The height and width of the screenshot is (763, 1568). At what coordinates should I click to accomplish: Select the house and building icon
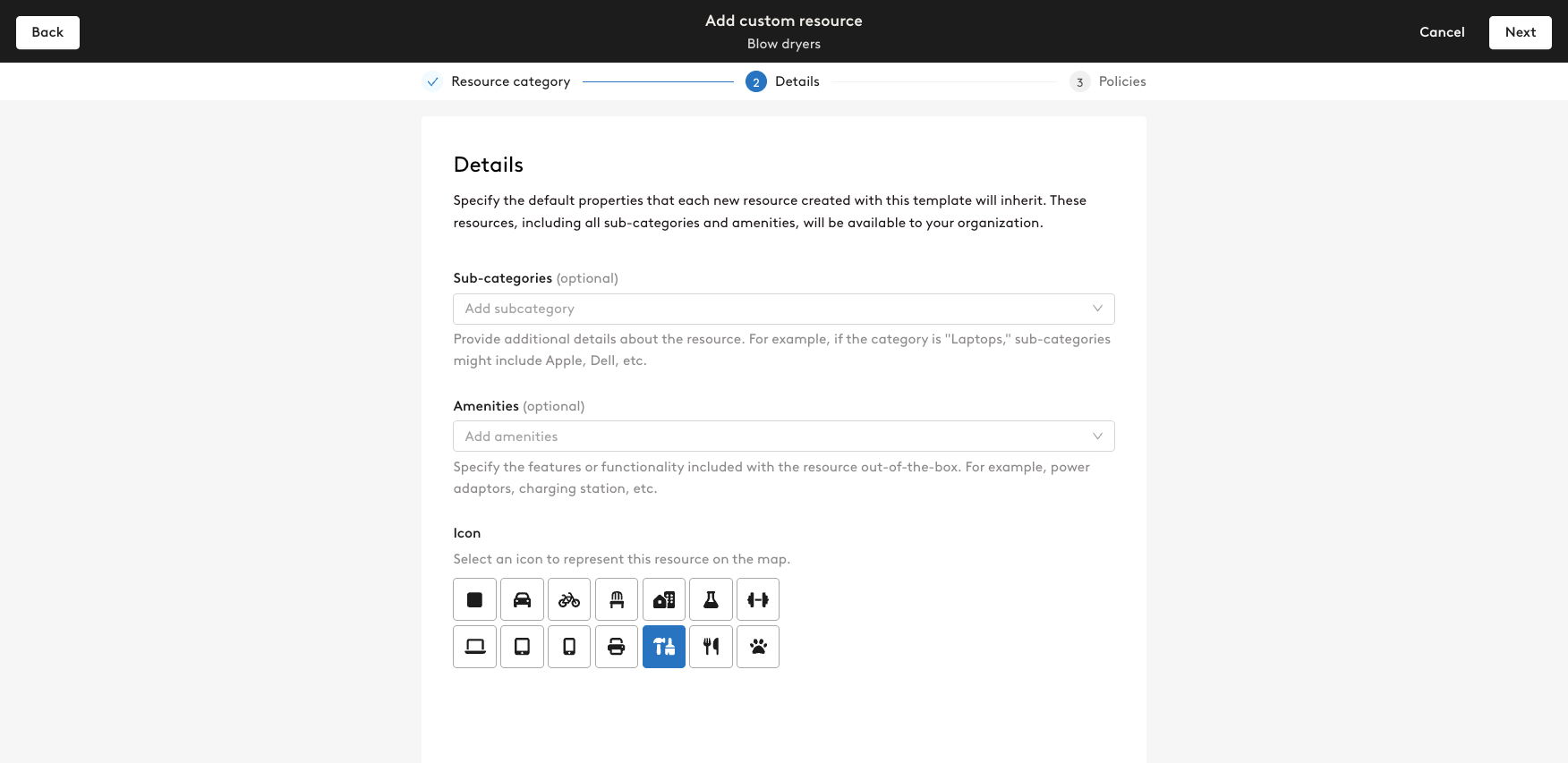(x=664, y=599)
